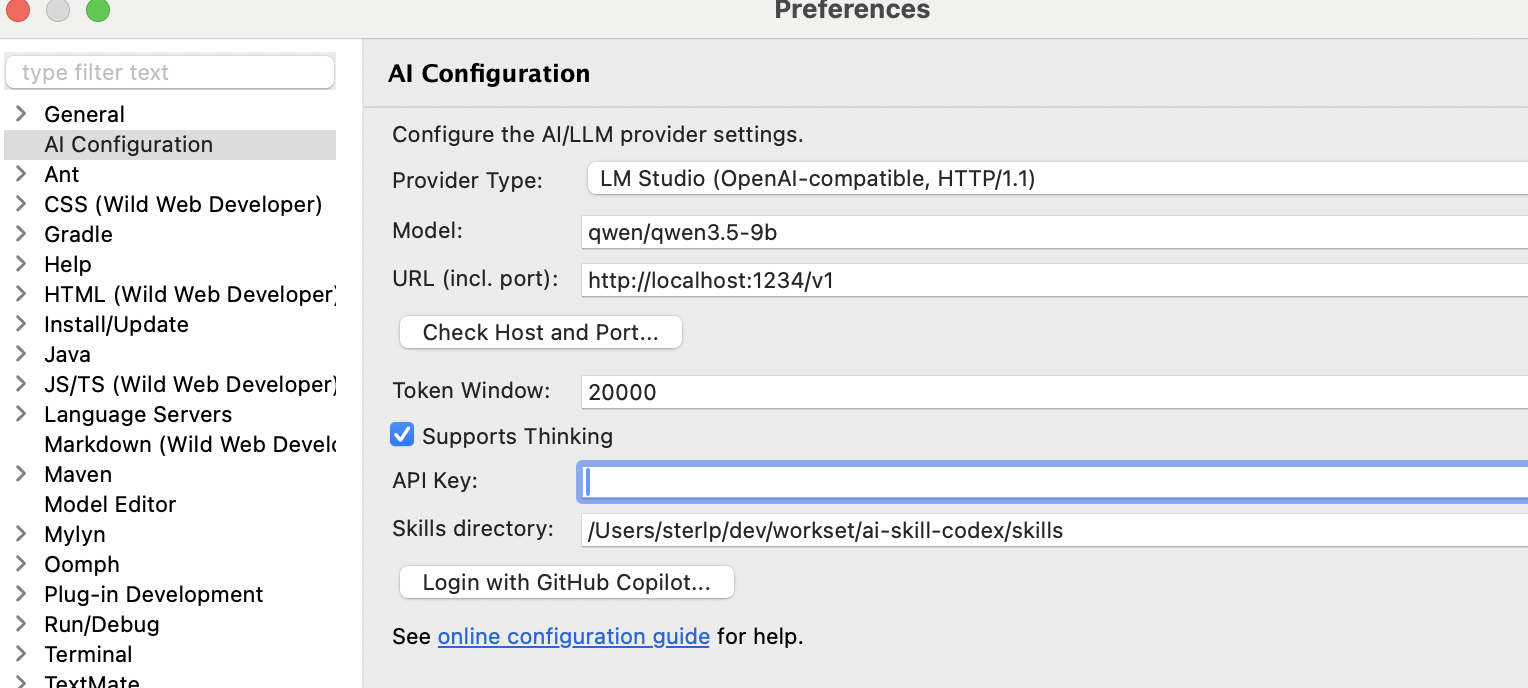Expand the Gradle section arrow

point(21,234)
